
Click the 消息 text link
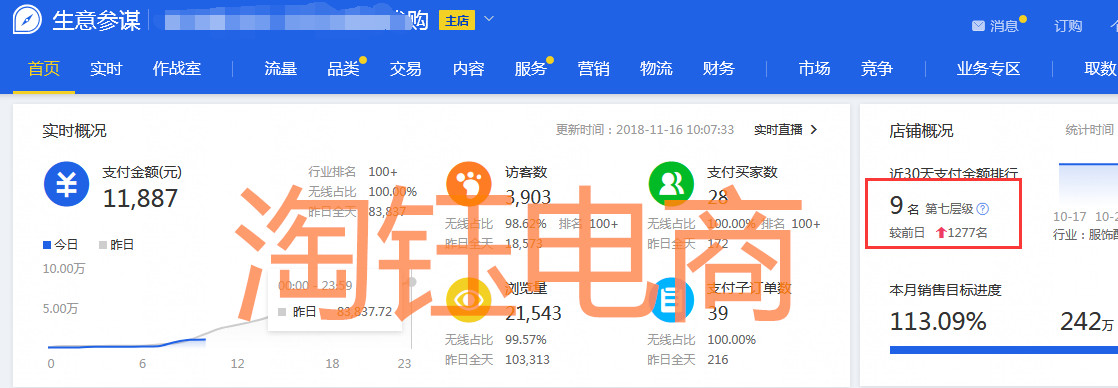(1004, 26)
